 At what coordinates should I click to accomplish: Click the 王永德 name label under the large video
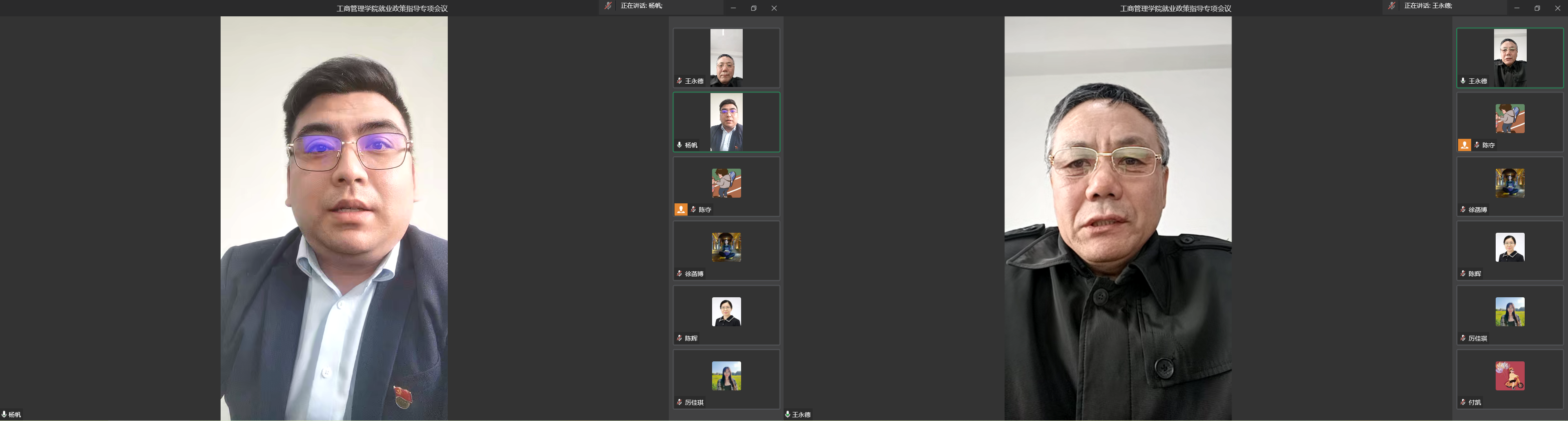(801, 415)
